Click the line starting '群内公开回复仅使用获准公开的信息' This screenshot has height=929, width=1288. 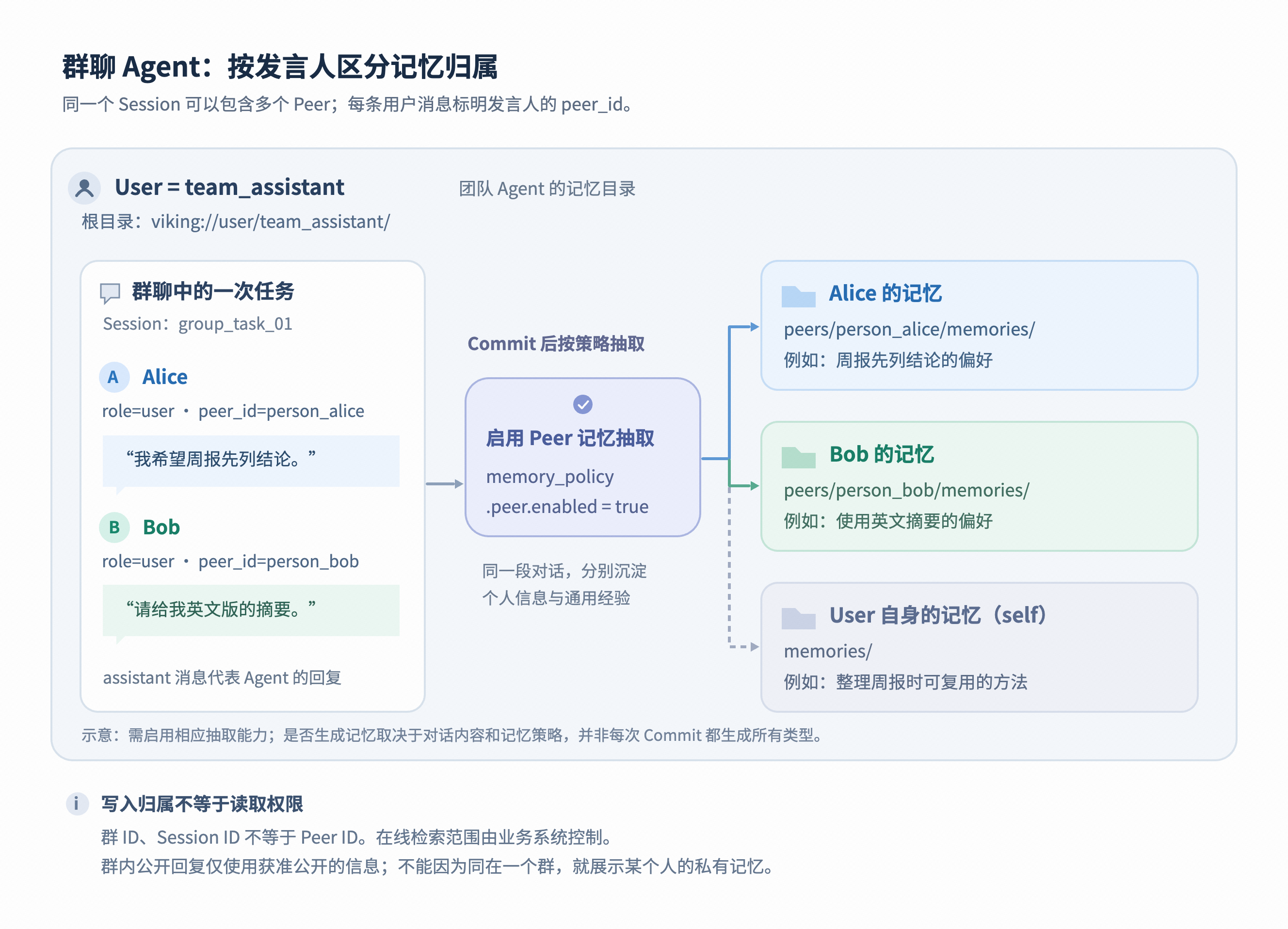tap(437, 866)
